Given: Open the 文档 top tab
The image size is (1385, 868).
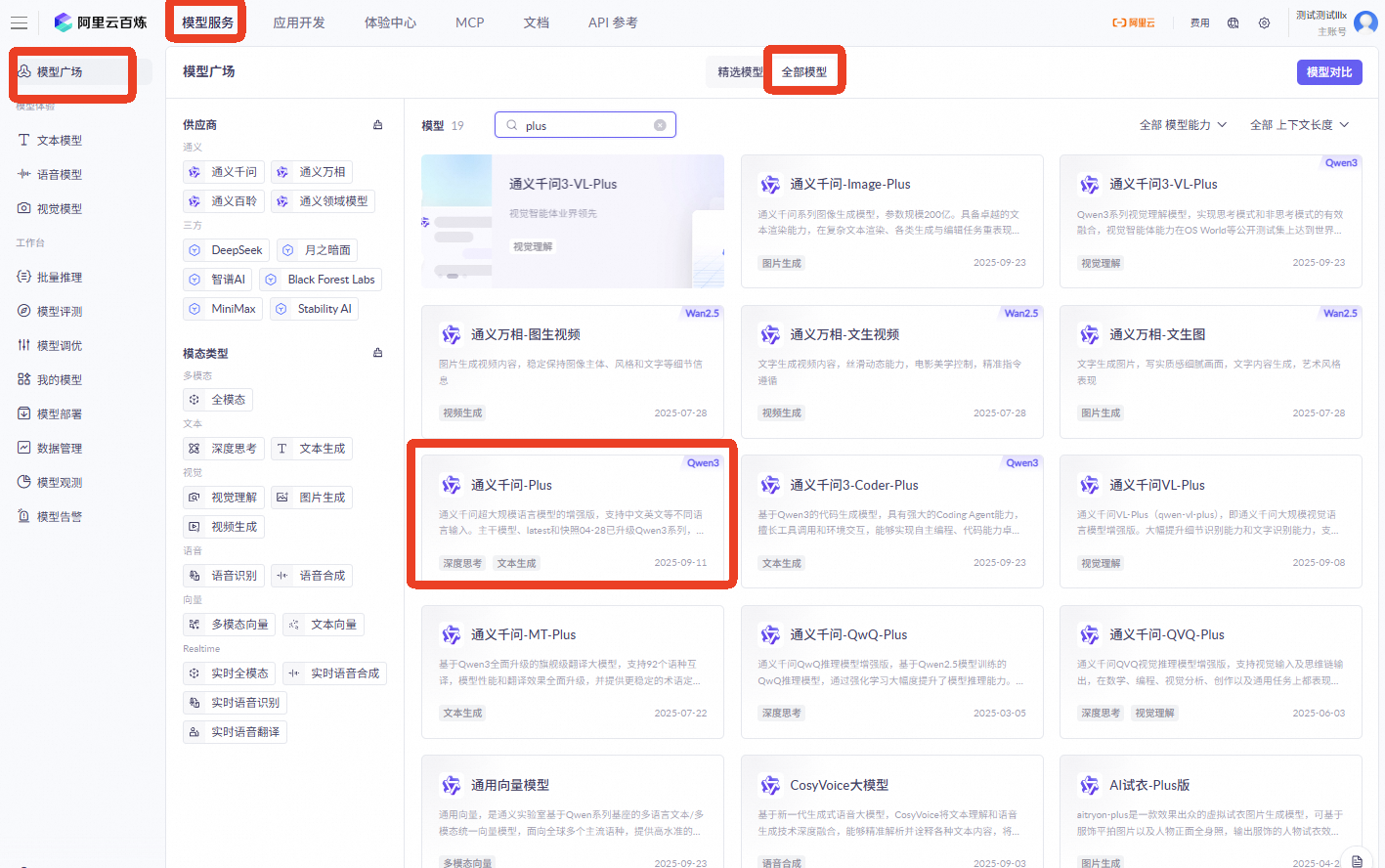Looking at the screenshot, I should [536, 22].
